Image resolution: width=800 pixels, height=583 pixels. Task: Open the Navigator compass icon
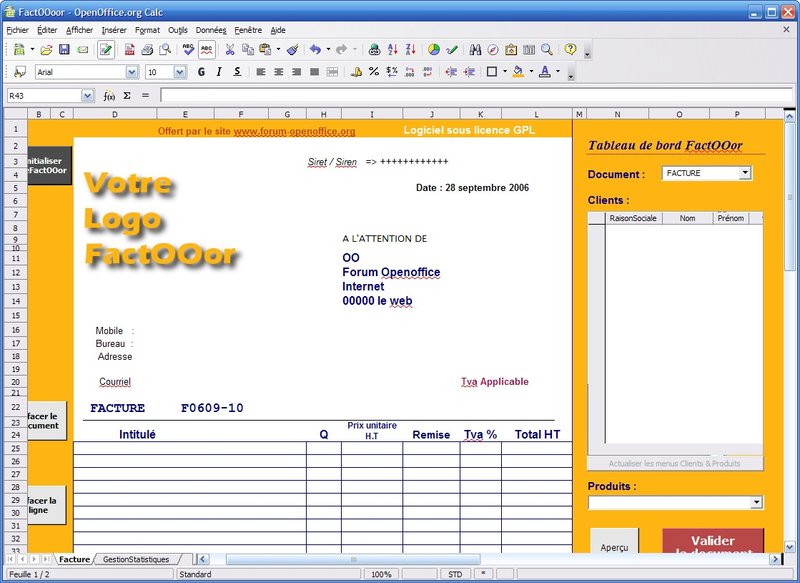pyautogui.click(x=493, y=49)
